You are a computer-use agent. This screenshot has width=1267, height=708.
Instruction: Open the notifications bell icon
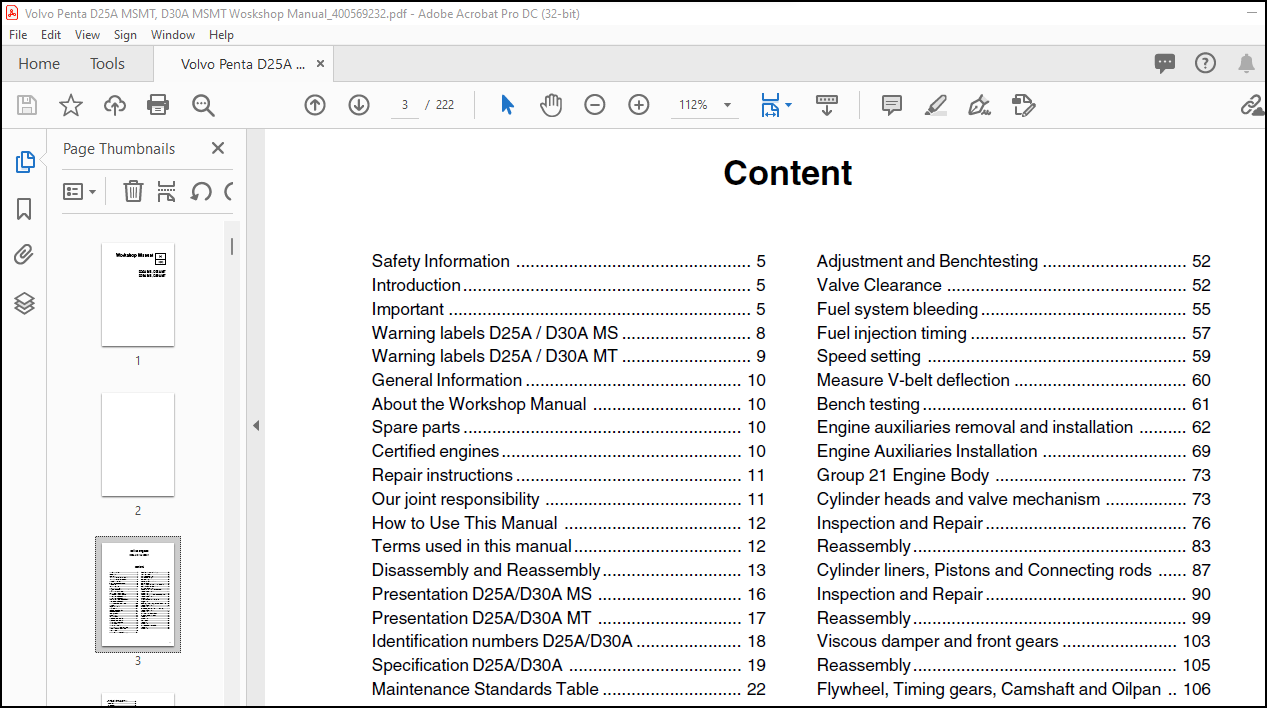(x=1246, y=64)
